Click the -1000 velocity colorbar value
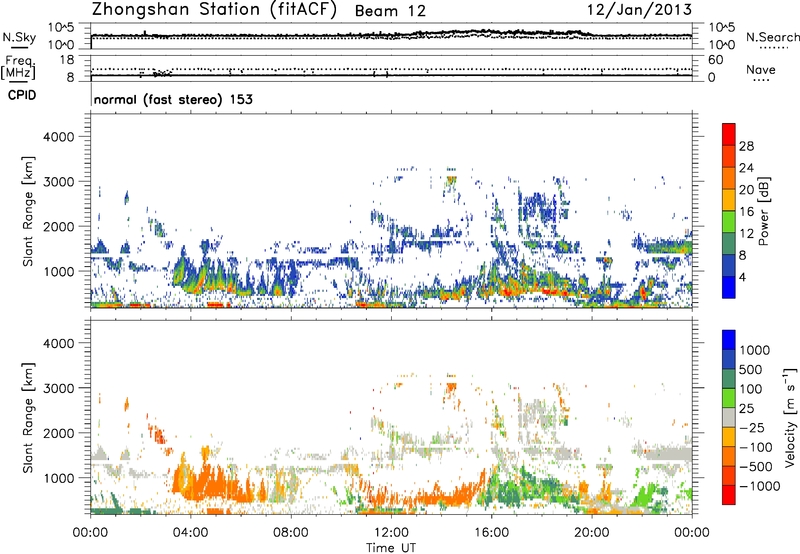This screenshot has height=554, width=800. tap(759, 486)
